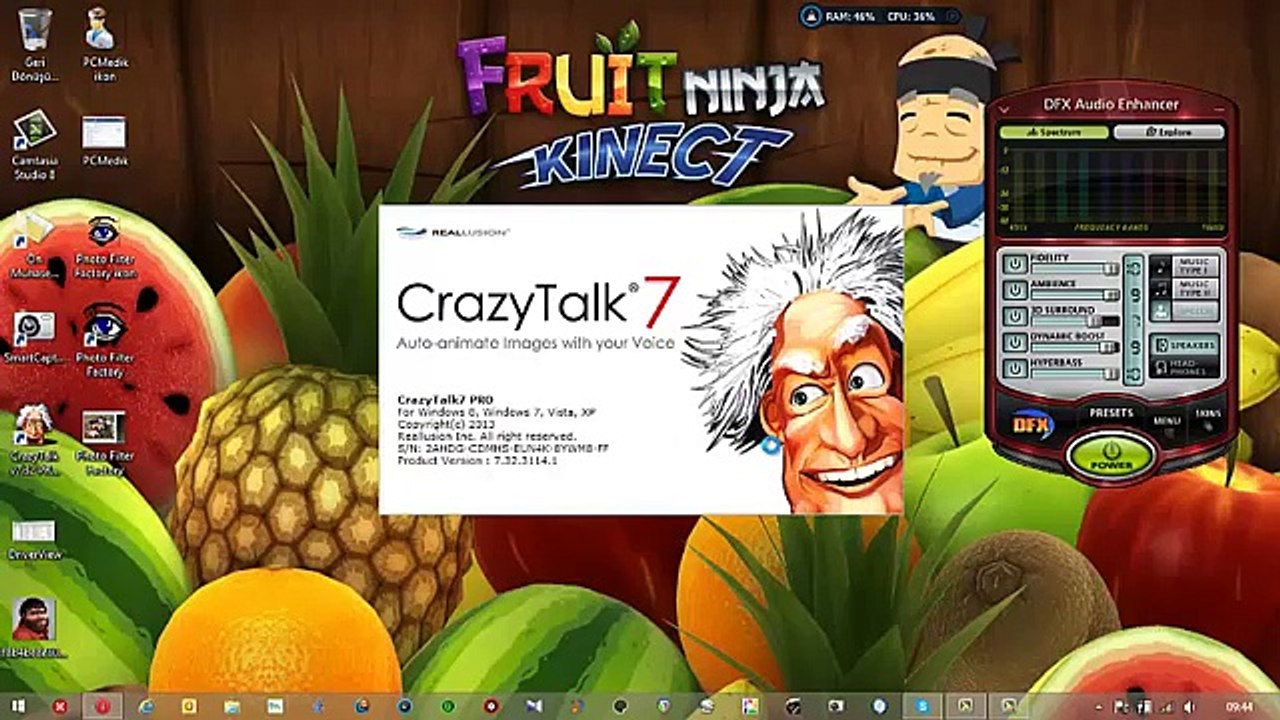
Task: Choose Headphones output in DFX
Action: click(x=1185, y=367)
